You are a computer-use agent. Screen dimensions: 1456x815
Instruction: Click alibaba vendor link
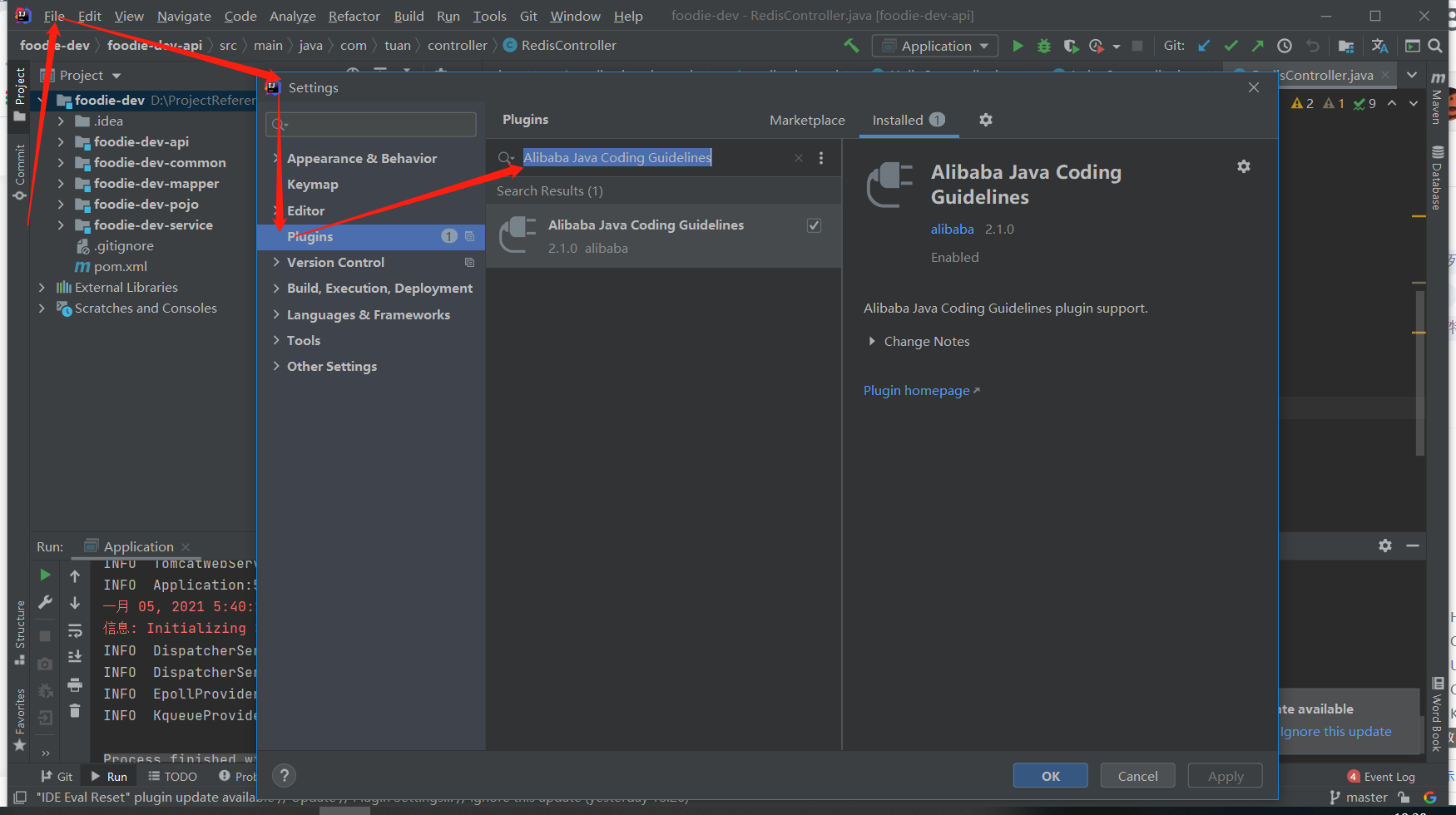(x=952, y=230)
